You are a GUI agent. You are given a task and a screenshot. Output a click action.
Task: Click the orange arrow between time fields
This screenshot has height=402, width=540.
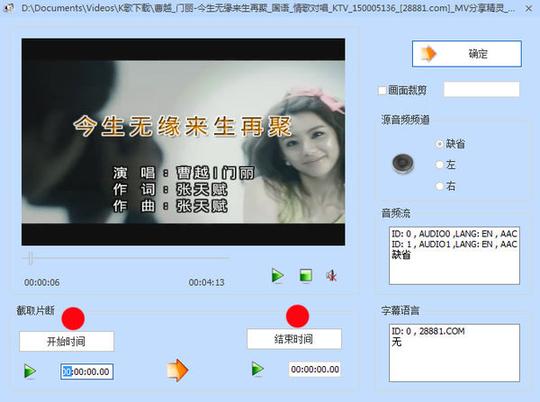pyautogui.click(x=177, y=370)
